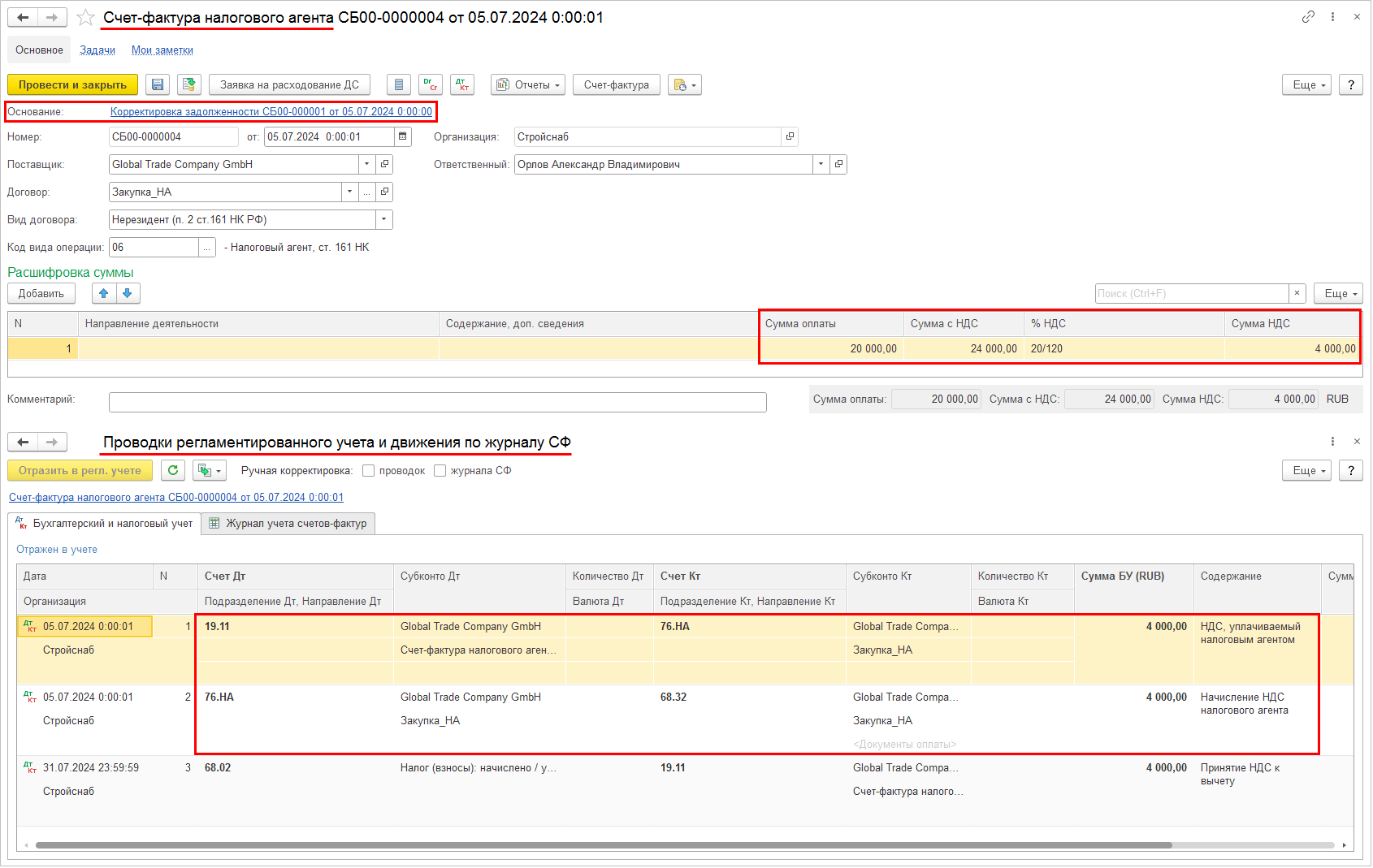The image size is (1373, 868).
Task: Open Корректировка задолженности basis link
Action: pos(271,111)
